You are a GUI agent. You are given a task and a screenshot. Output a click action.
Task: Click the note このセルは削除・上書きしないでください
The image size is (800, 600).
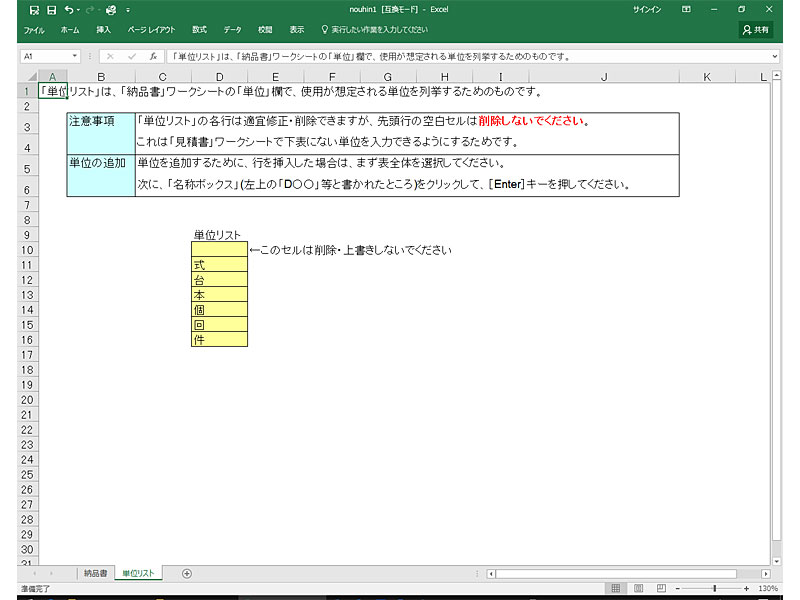[351, 250]
